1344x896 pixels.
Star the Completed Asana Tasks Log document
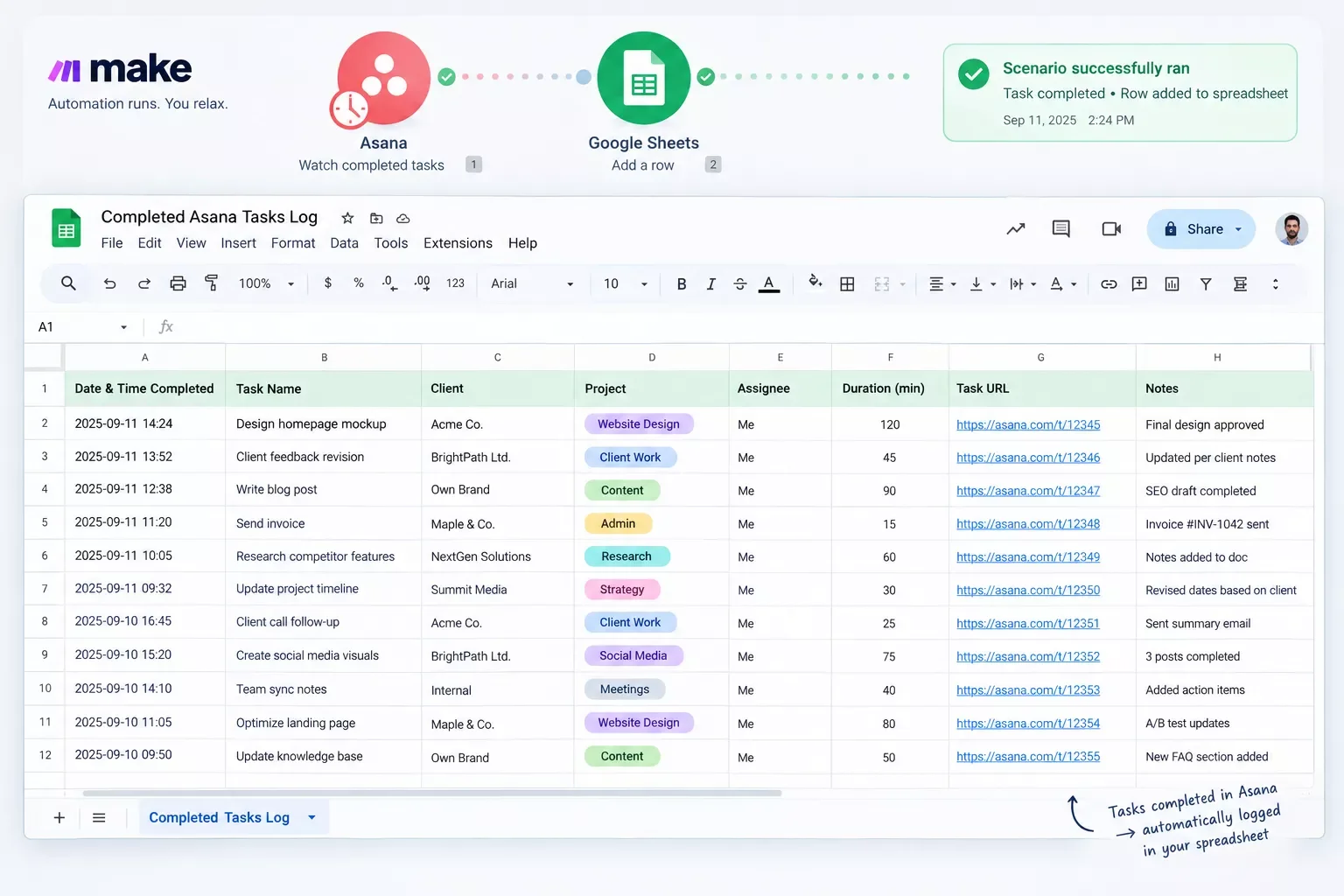coord(347,218)
